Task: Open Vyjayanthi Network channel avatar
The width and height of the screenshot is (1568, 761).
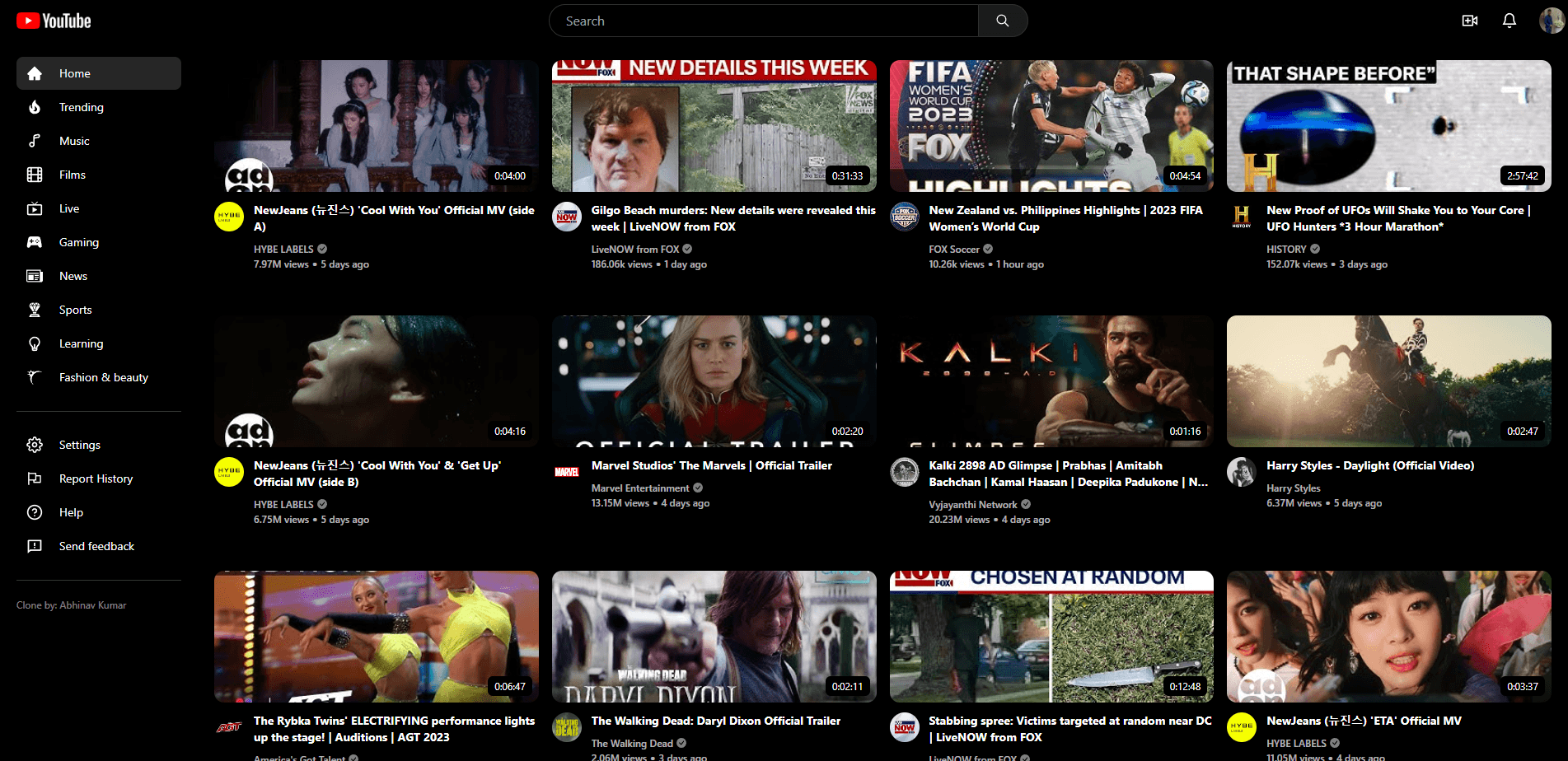Action: tap(905, 472)
